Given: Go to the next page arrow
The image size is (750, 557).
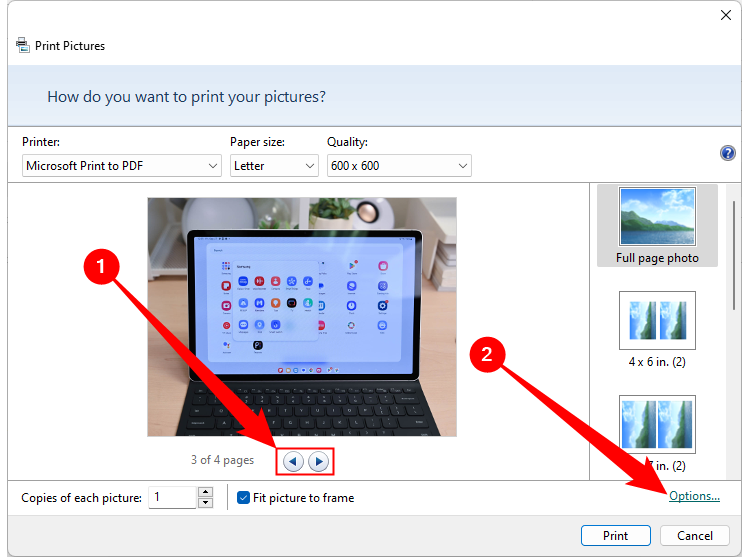Looking at the screenshot, I should coord(319,461).
